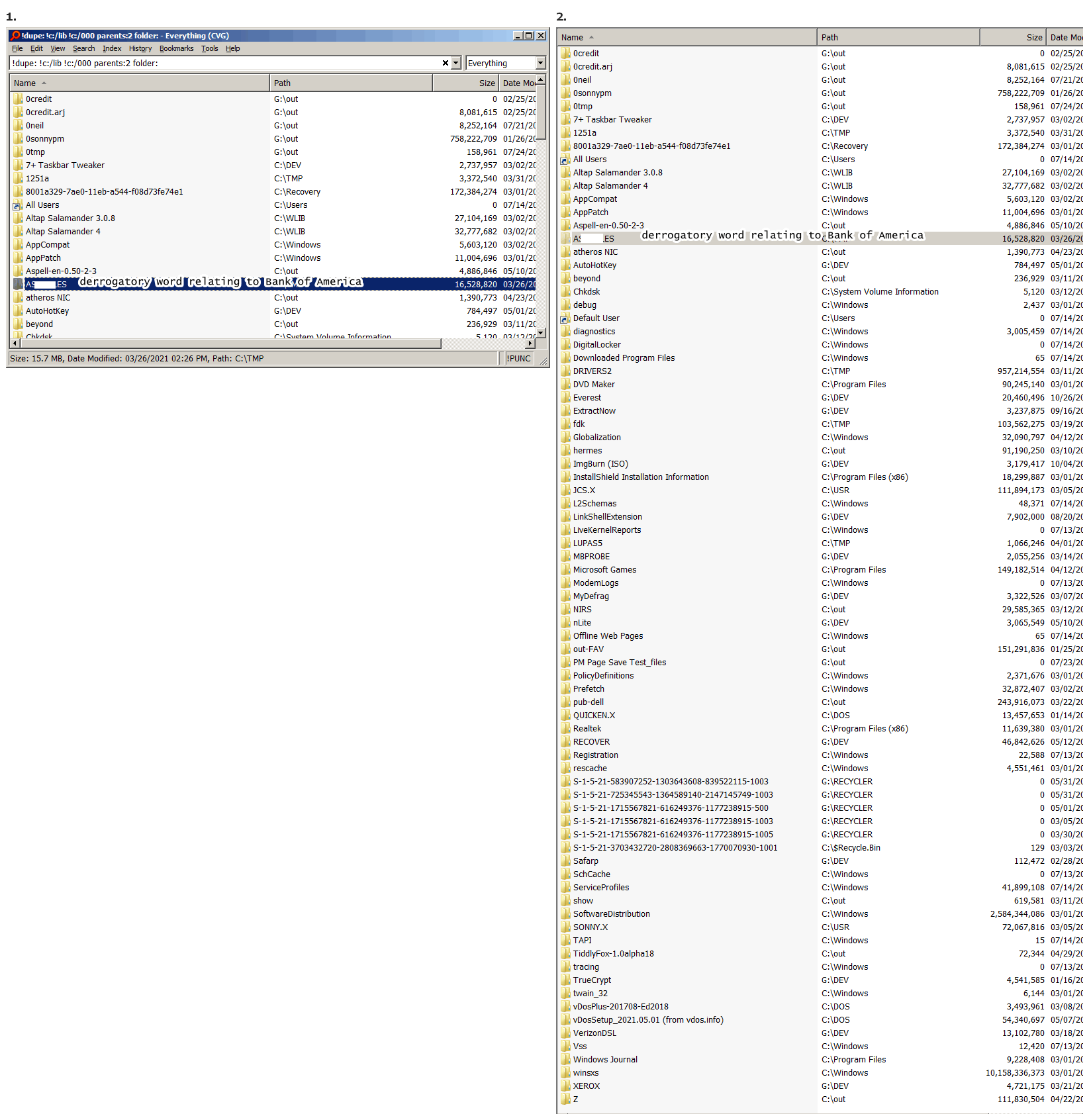Sort by Date Modified column in window 1
1089x1120 pixels.
tap(517, 83)
